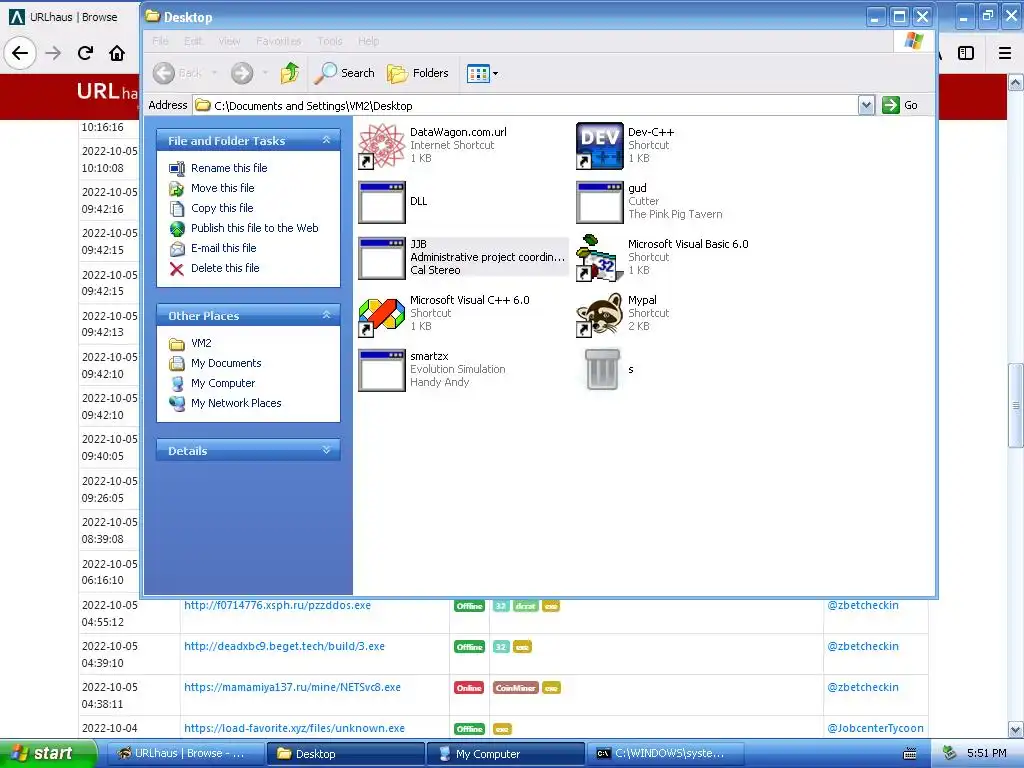This screenshot has width=1024, height=768.
Task: Select the JJB program icon
Action: click(382, 258)
